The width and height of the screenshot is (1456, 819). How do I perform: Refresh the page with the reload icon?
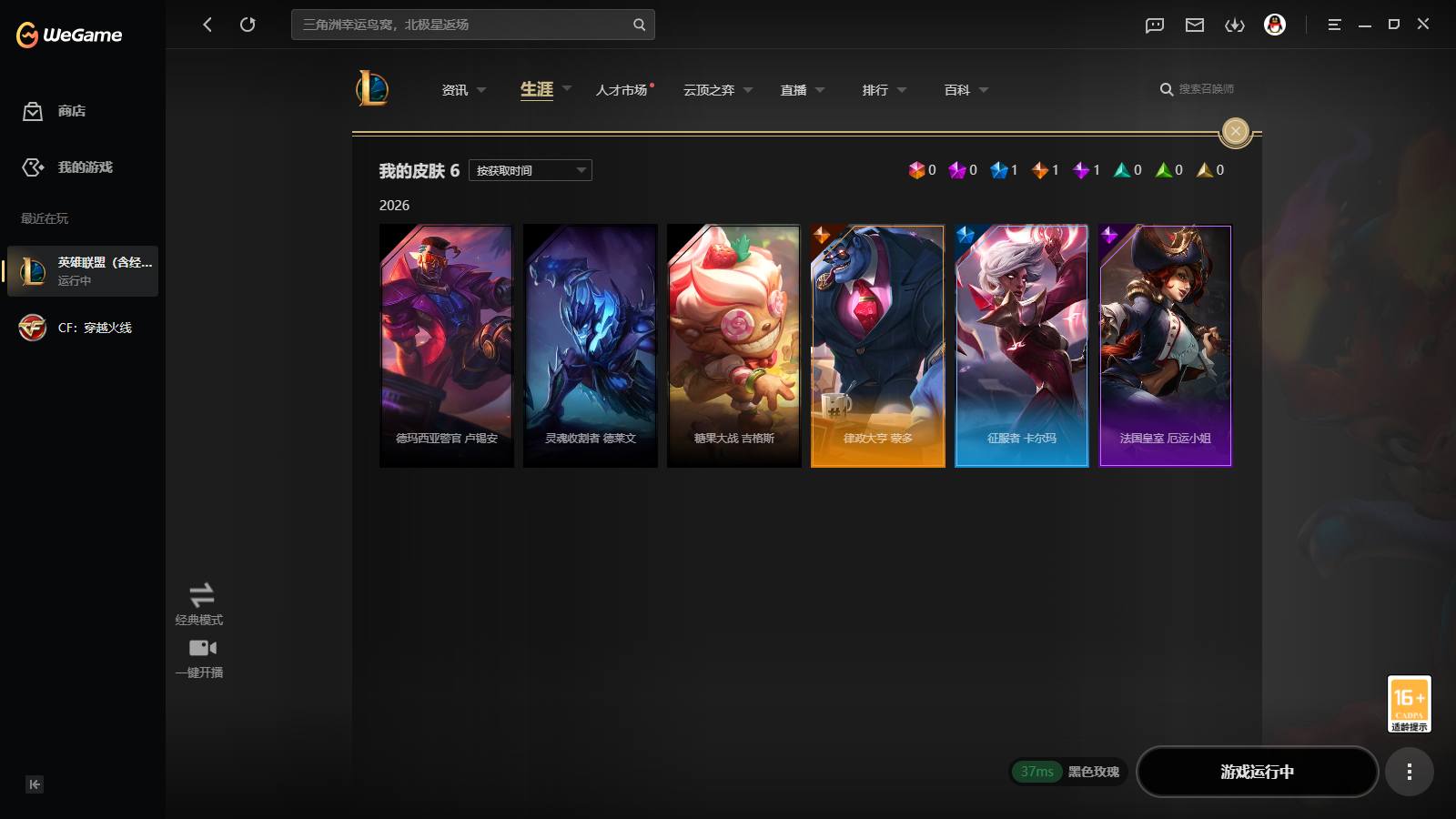[x=248, y=25]
